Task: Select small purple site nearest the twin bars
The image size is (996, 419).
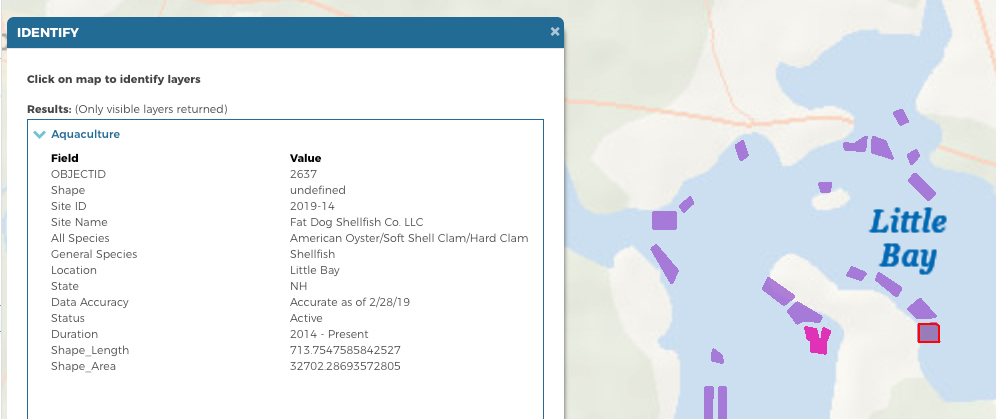Action: (717, 356)
